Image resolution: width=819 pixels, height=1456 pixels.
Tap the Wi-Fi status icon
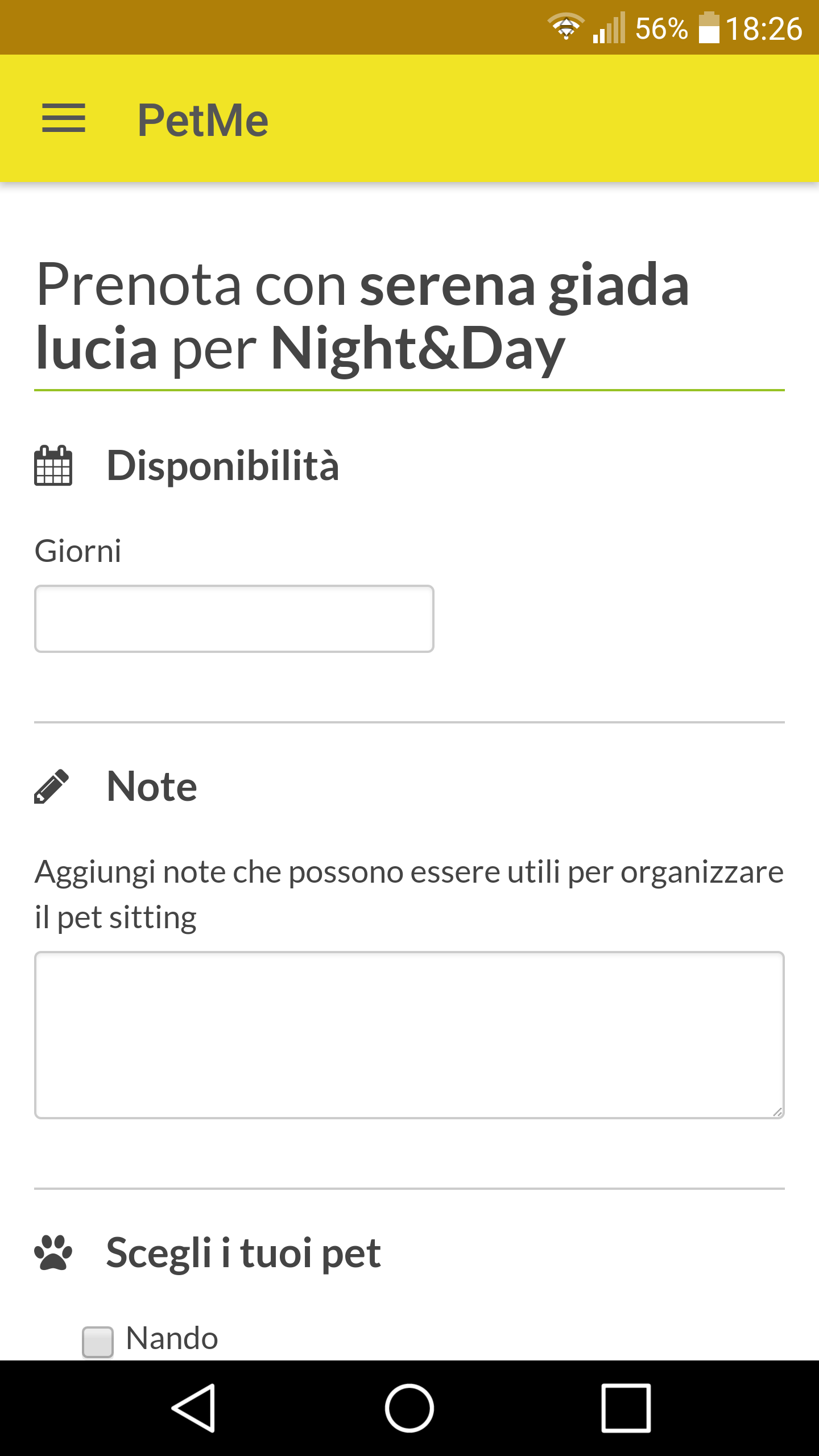point(565,27)
